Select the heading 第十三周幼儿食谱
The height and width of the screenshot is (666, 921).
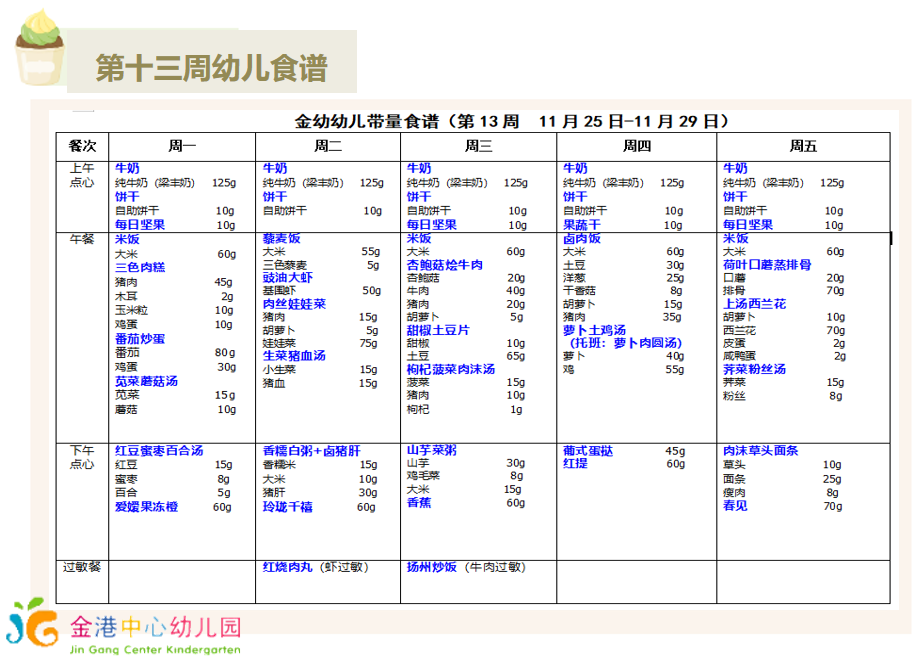pyautogui.click(x=211, y=68)
